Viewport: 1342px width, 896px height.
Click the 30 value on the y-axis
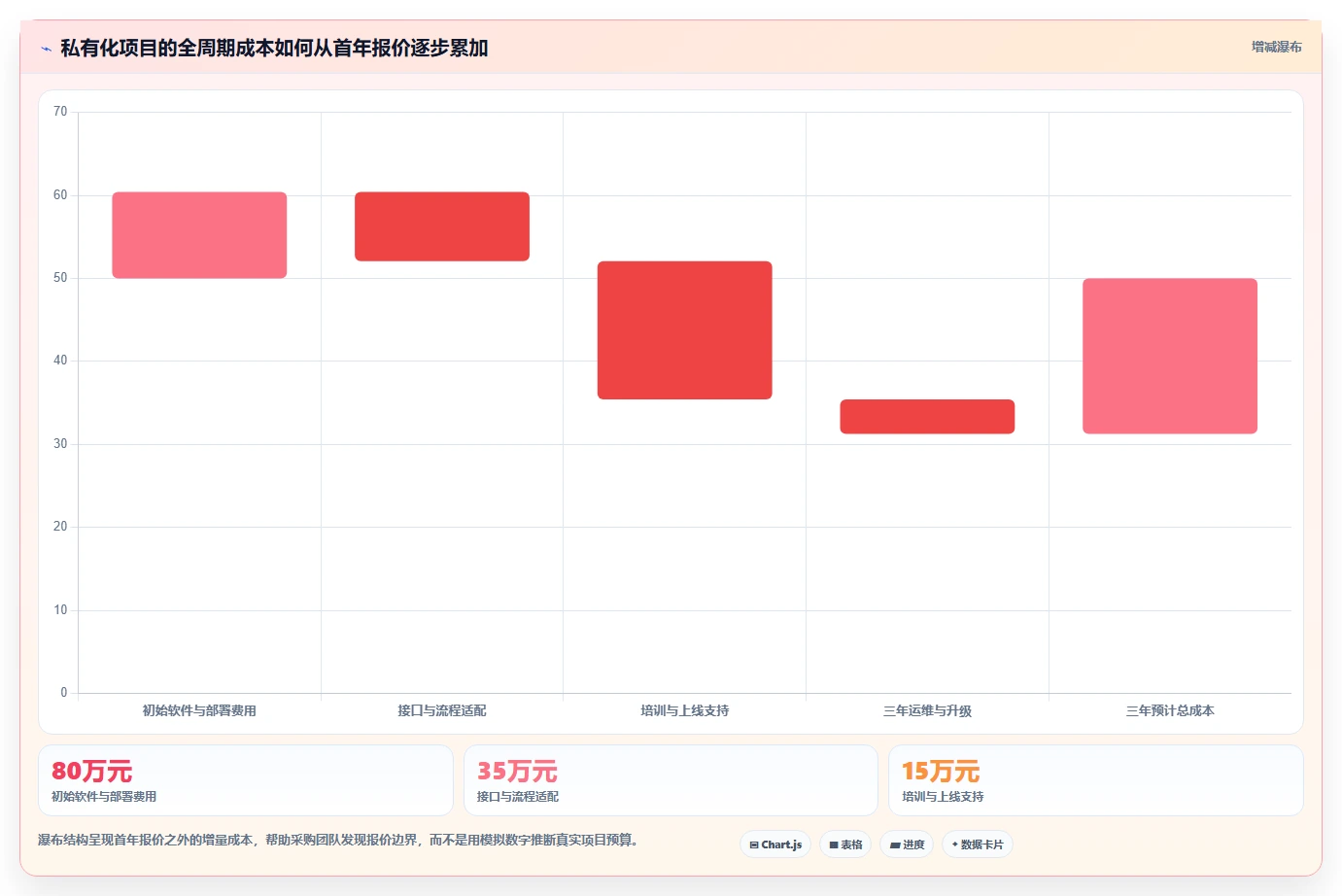[x=60, y=444]
